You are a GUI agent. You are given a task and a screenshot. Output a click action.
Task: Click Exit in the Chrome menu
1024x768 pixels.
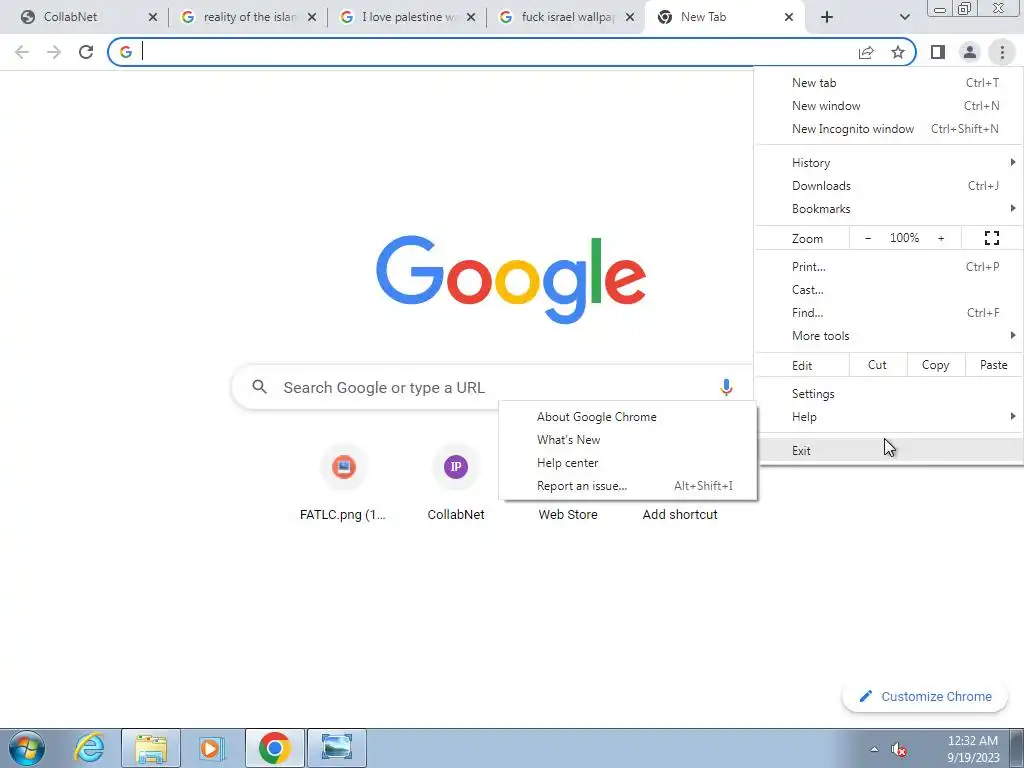tap(888, 451)
